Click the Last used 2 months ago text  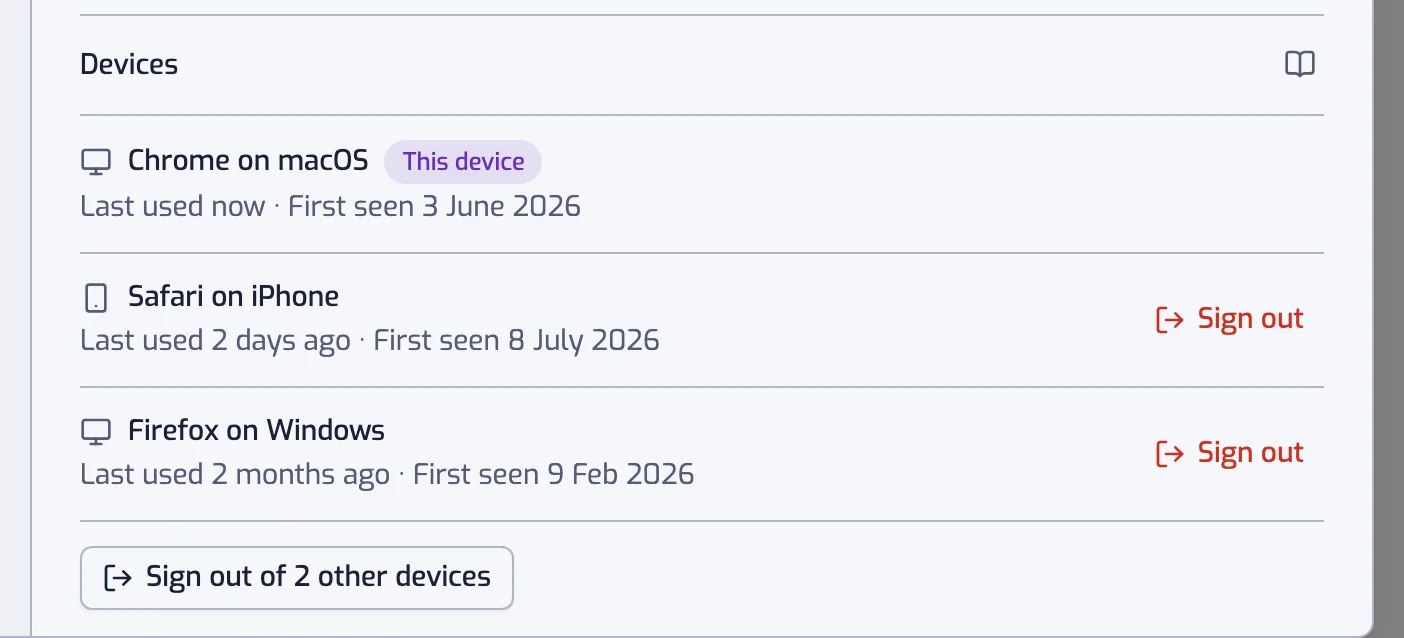(235, 475)
